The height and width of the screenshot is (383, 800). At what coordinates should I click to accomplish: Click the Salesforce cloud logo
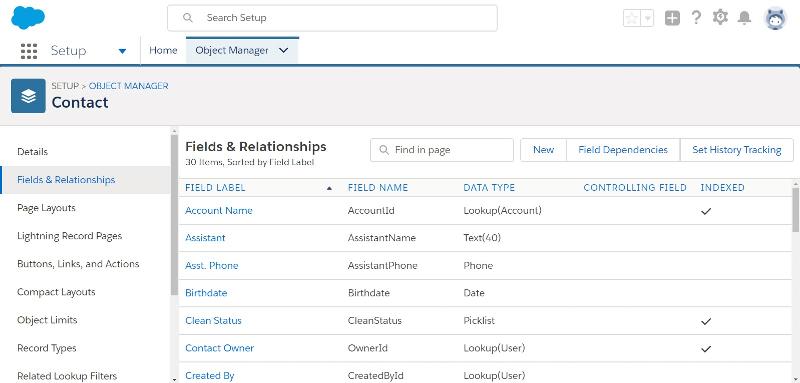coord(28,18)
